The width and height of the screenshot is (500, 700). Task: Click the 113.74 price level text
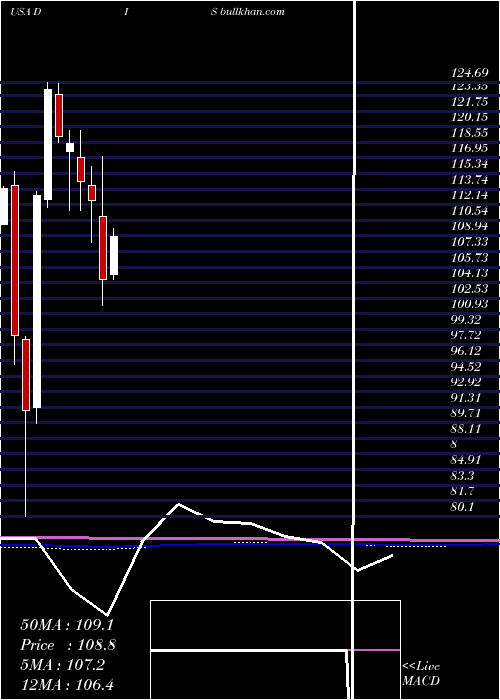click(x=470, y=179)
